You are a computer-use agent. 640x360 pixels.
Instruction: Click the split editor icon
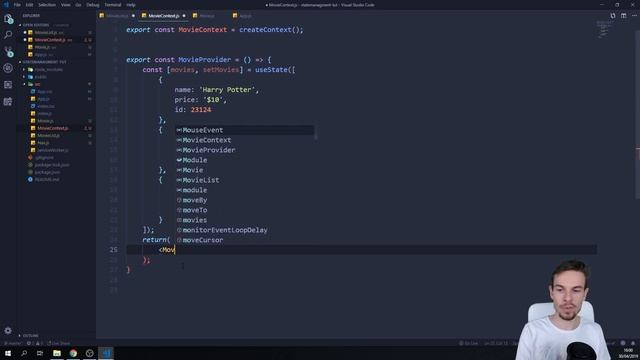[623, 16]
